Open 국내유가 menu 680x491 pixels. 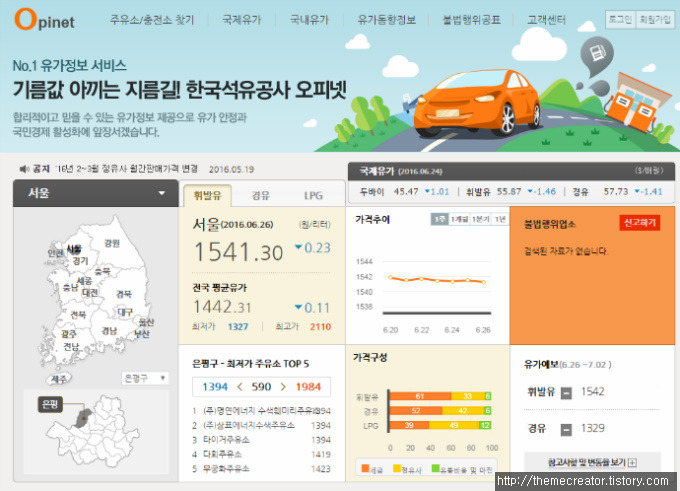coord(309,20)
